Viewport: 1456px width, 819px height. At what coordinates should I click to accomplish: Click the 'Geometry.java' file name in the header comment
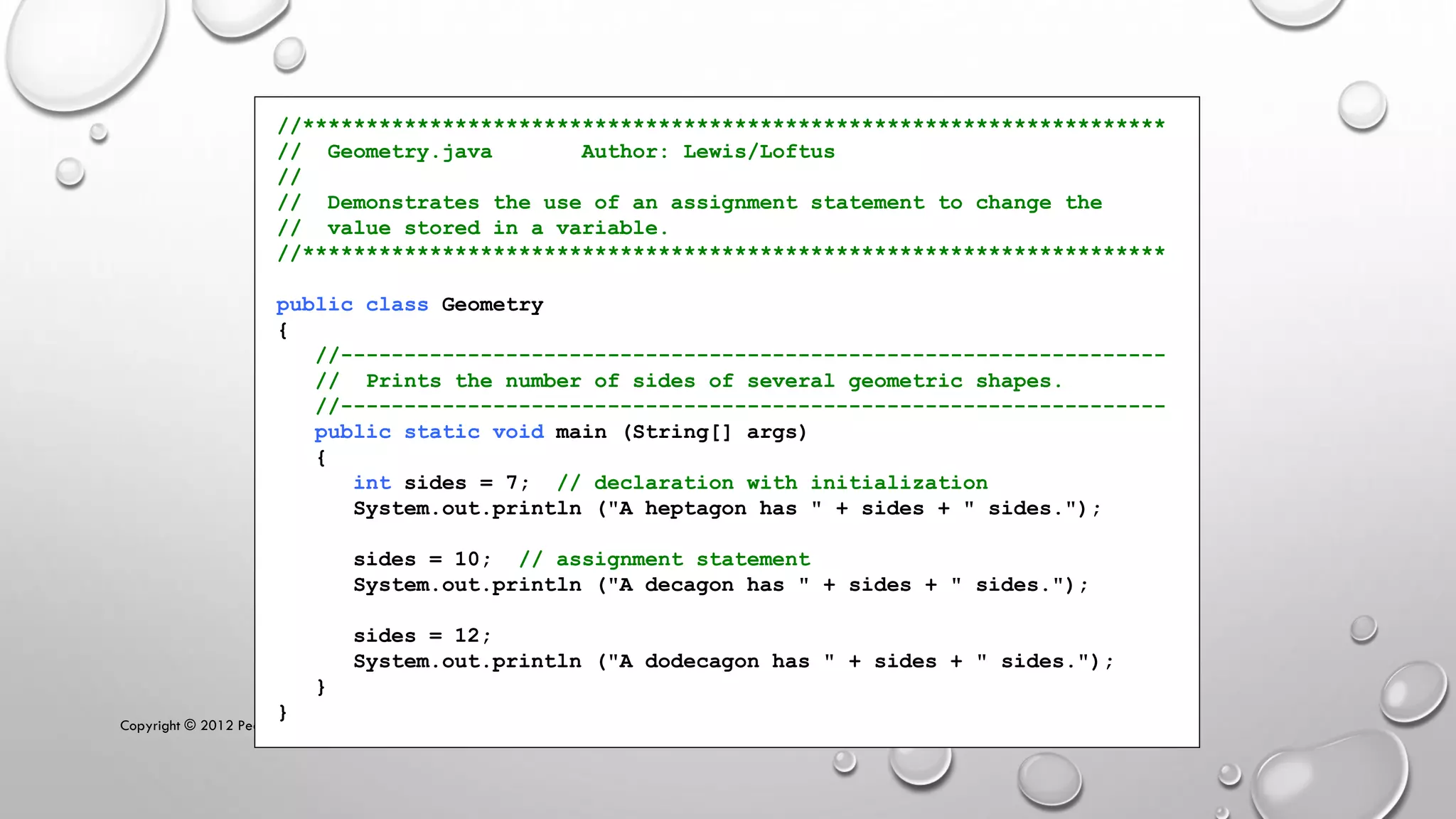pos(409,152)
